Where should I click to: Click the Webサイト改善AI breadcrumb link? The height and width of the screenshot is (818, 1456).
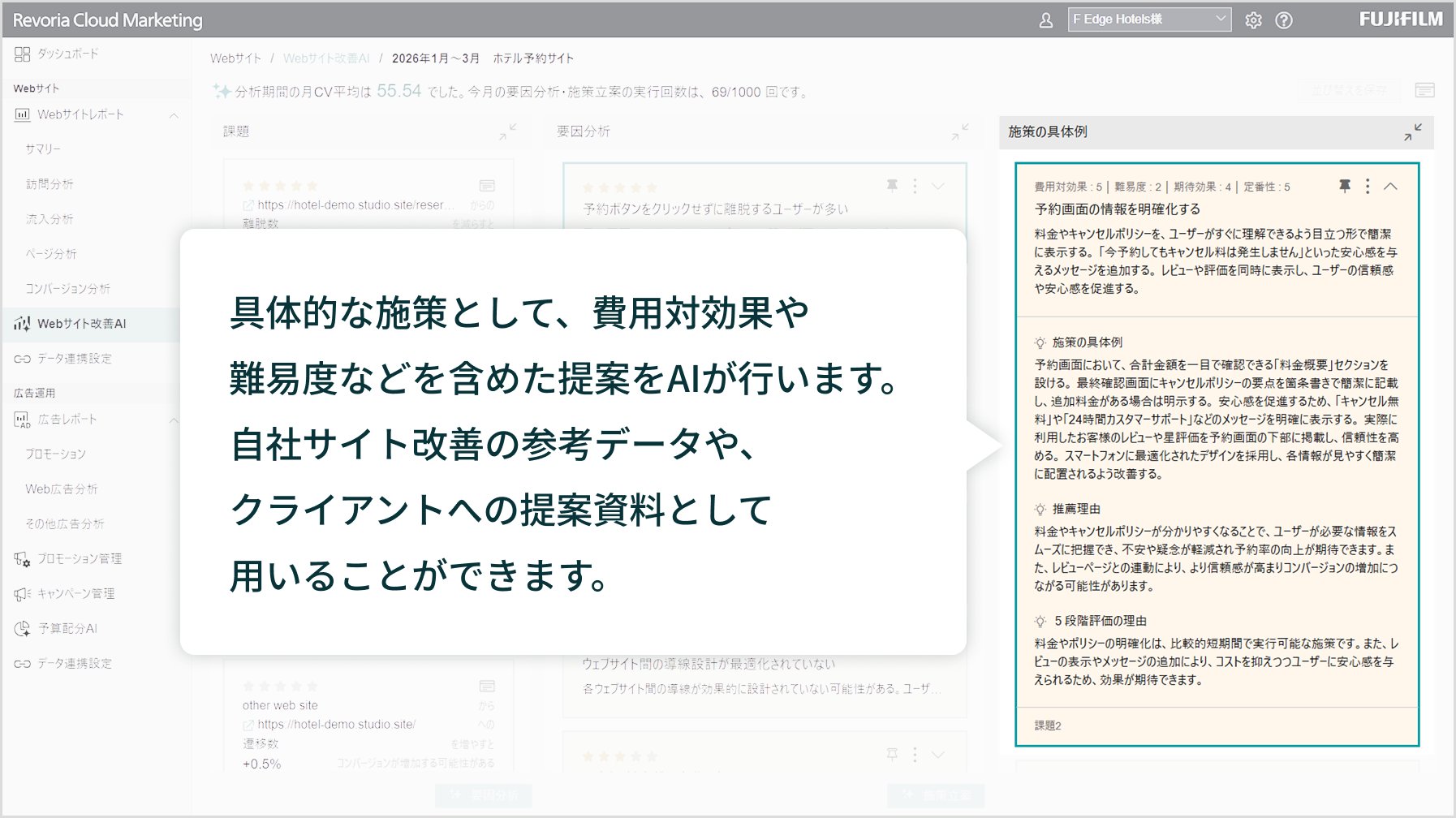(x=325, y=58)
